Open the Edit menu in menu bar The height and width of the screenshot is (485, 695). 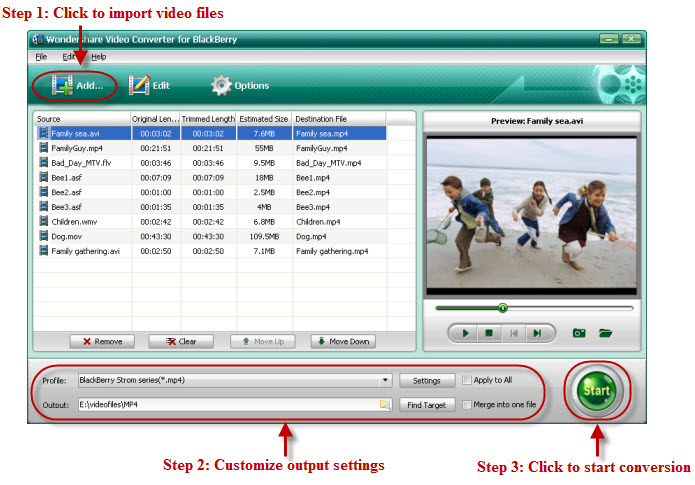pos(68,57)
